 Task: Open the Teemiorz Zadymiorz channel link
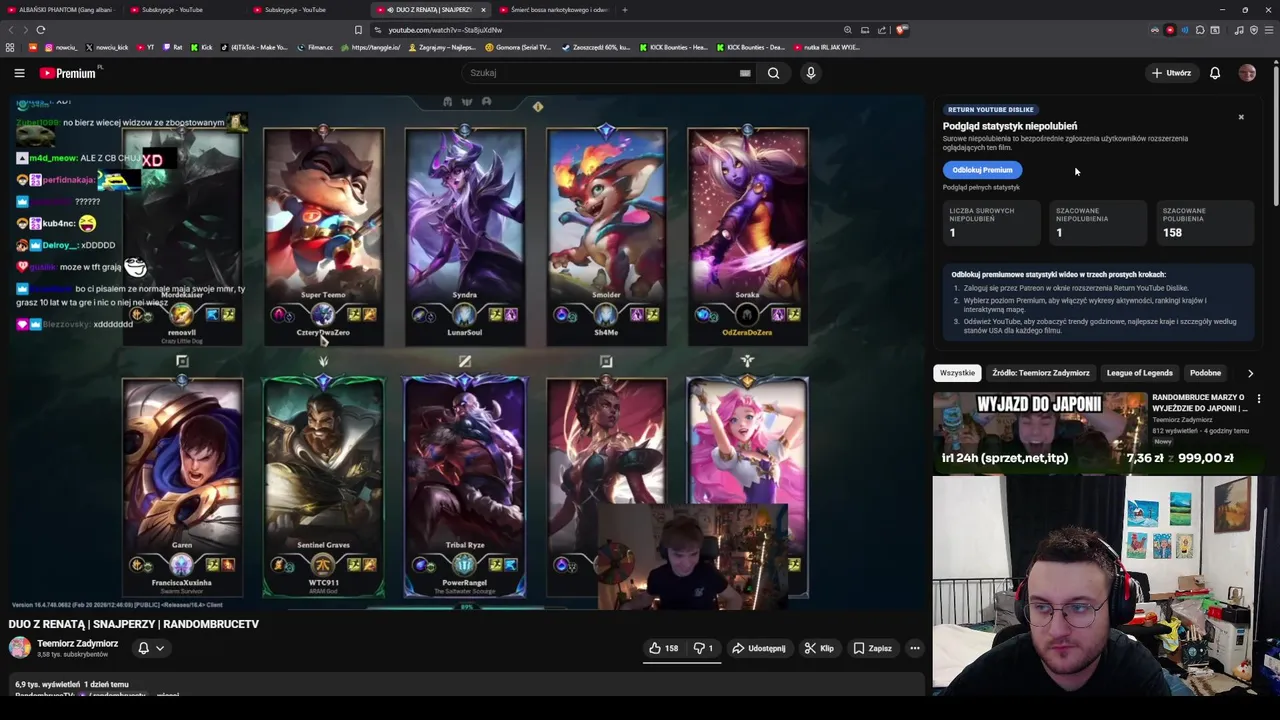(77, 643)
